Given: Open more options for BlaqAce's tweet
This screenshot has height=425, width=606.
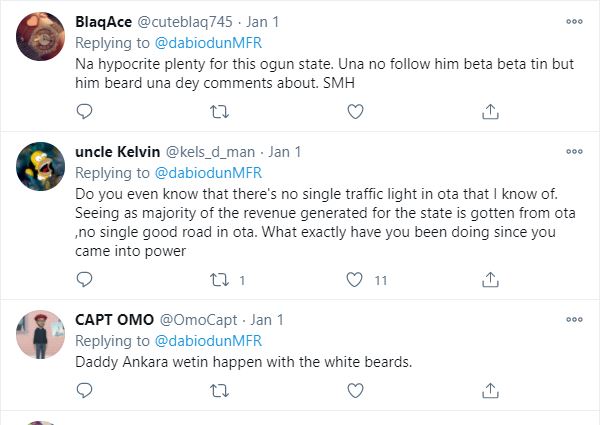Looking at the screenshot, I should tap(574, 21).
